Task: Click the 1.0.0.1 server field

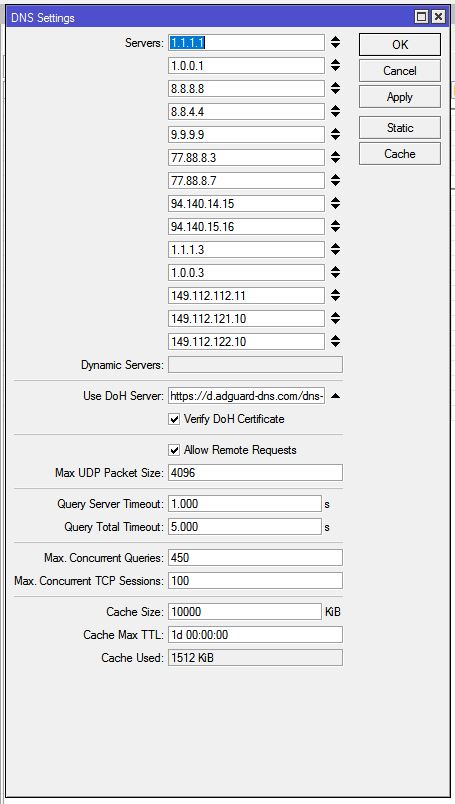Action: tap(246, 66)
